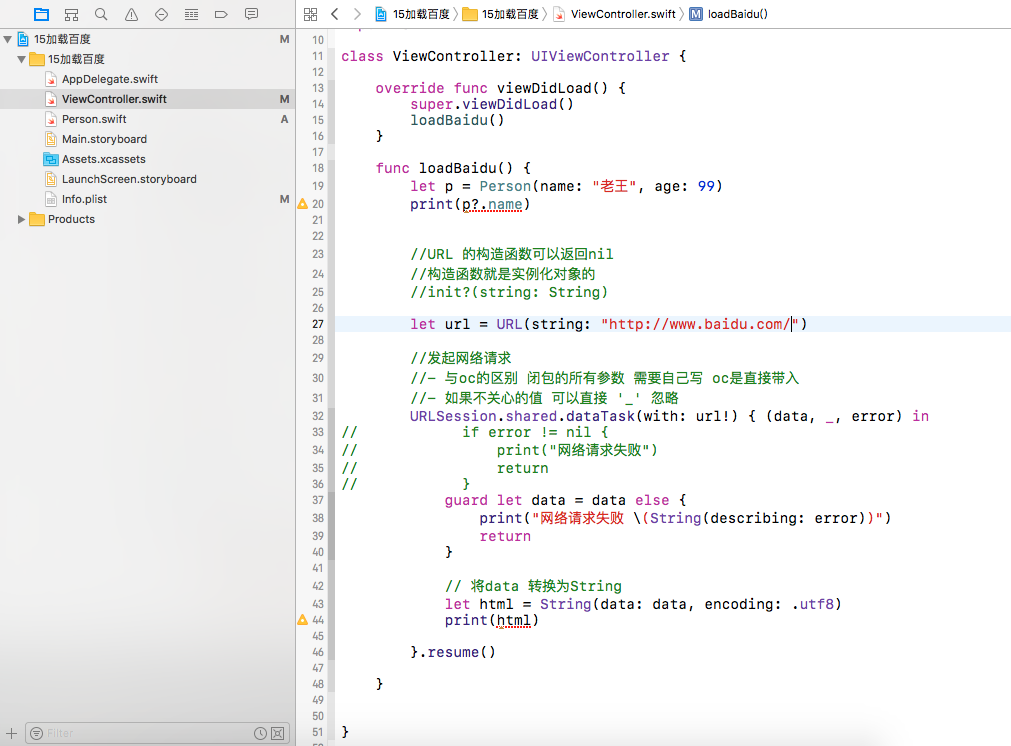The width and height of the screenshot is (1011, 746).
Task: Click the viewDidLoad function name on line 13
Action: click(x=544, y=88)
